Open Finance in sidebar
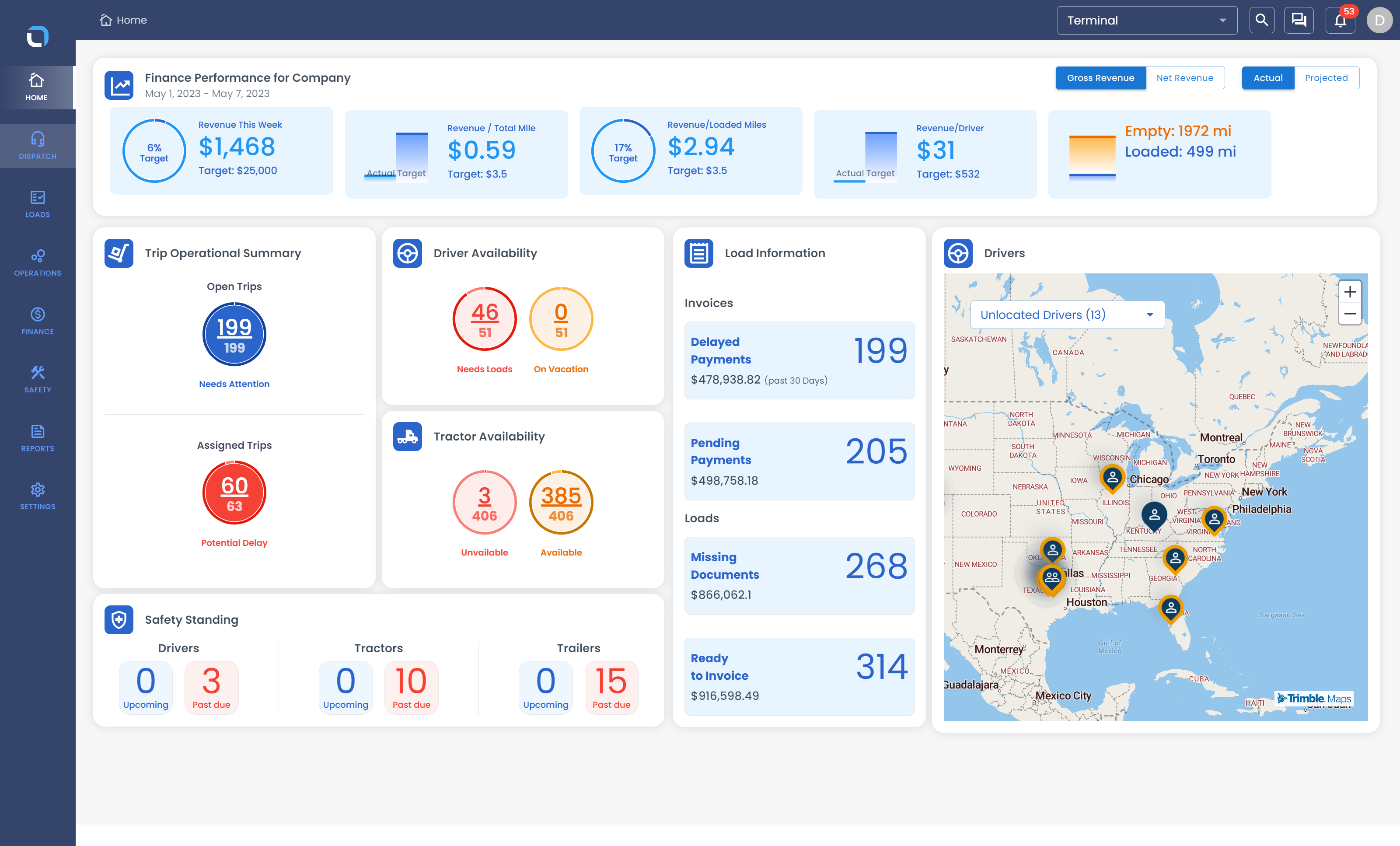Screen dimensions: 1400x846 tap(38, 322)
